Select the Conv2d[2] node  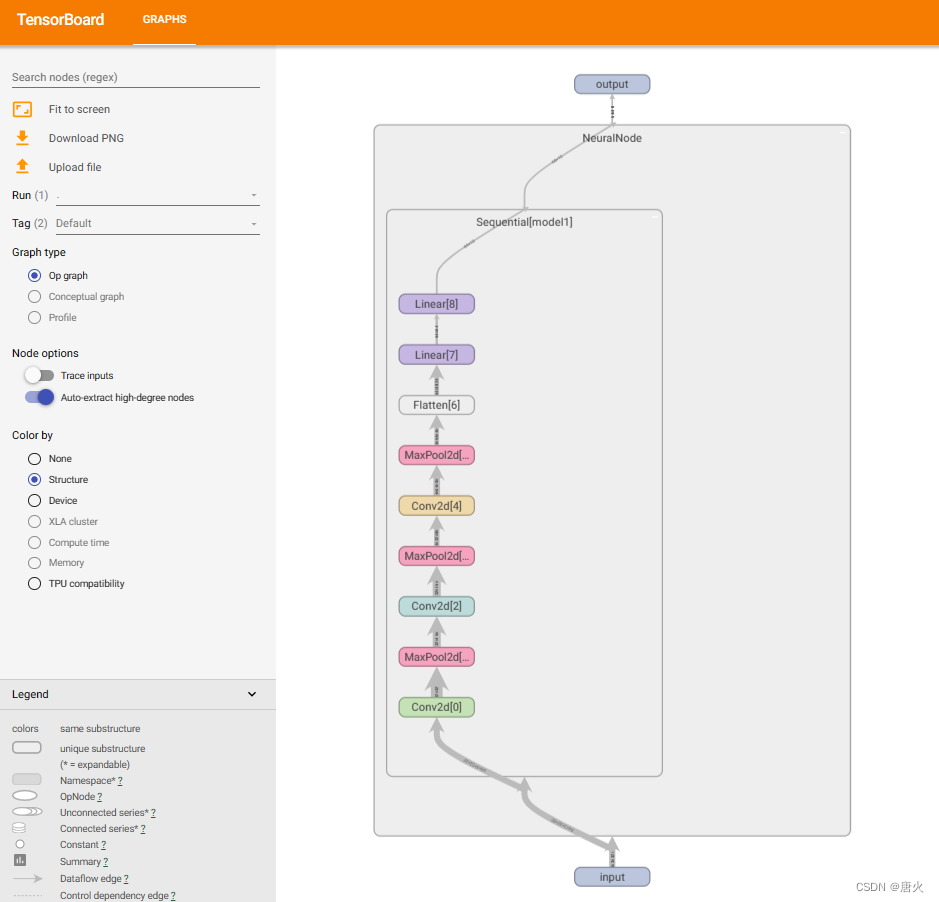[437, 606]
